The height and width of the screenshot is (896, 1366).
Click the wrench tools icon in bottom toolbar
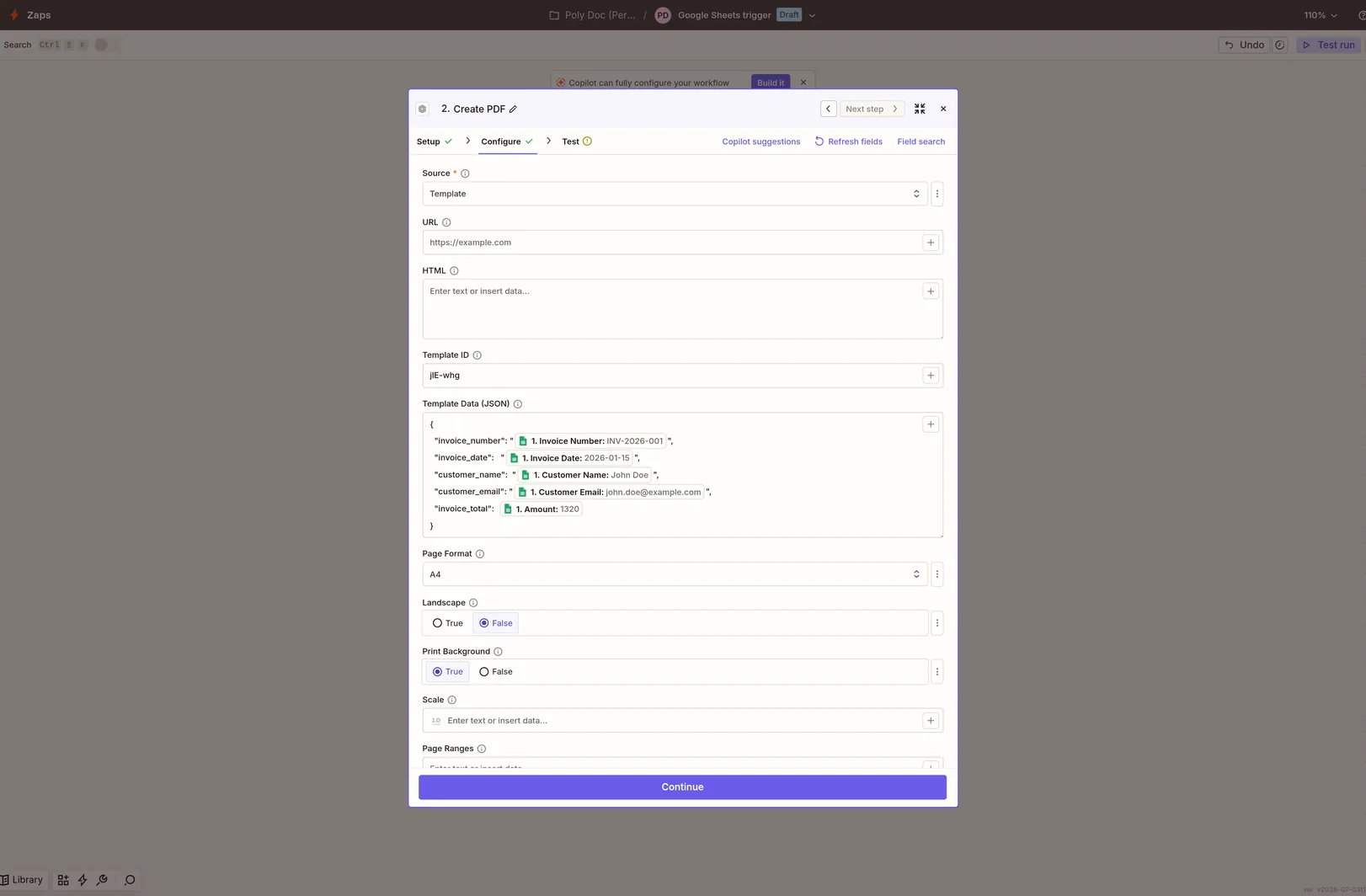[102, 880]
